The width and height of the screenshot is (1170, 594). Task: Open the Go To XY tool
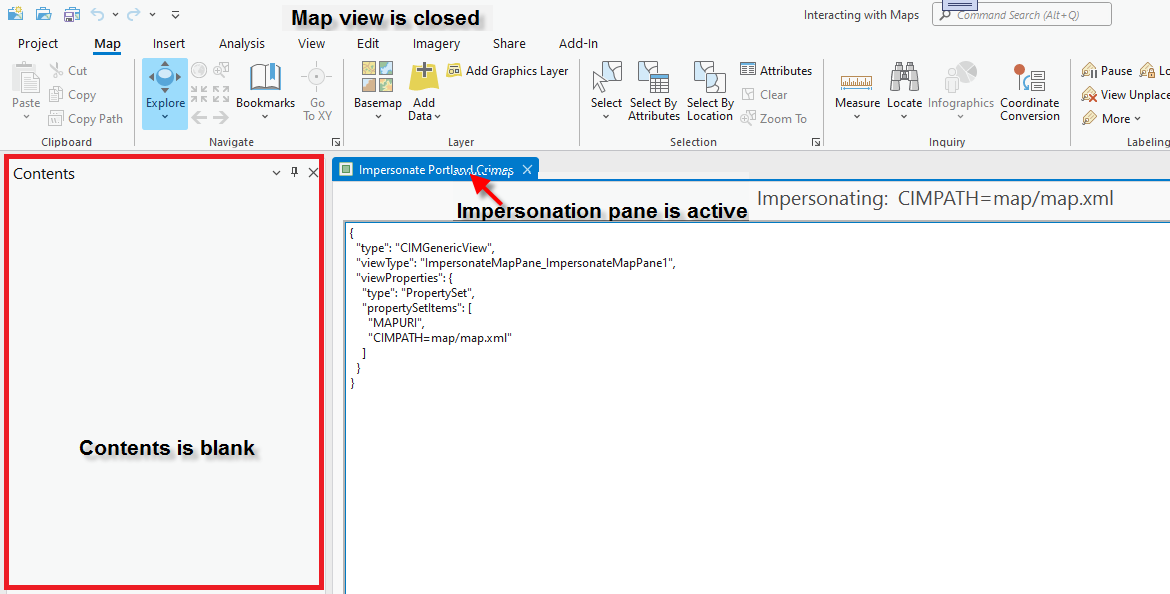pos(317,92)
